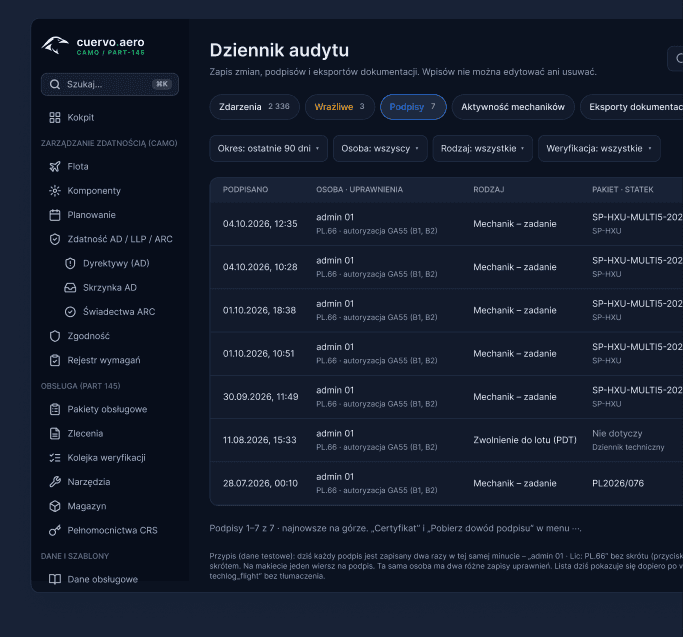The height and width of the screenshot is (637, 683).
Task: Select the Aktywność mechaników tab
Action: (513, 107)
